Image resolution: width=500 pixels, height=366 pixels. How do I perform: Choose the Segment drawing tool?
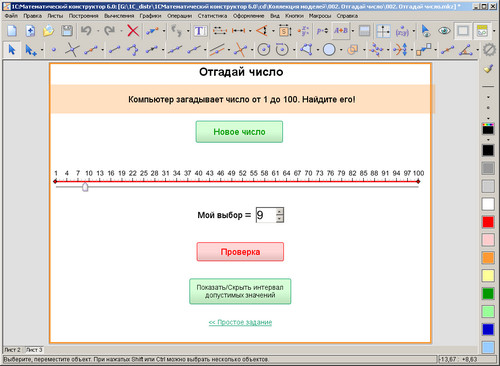(114, 50)
